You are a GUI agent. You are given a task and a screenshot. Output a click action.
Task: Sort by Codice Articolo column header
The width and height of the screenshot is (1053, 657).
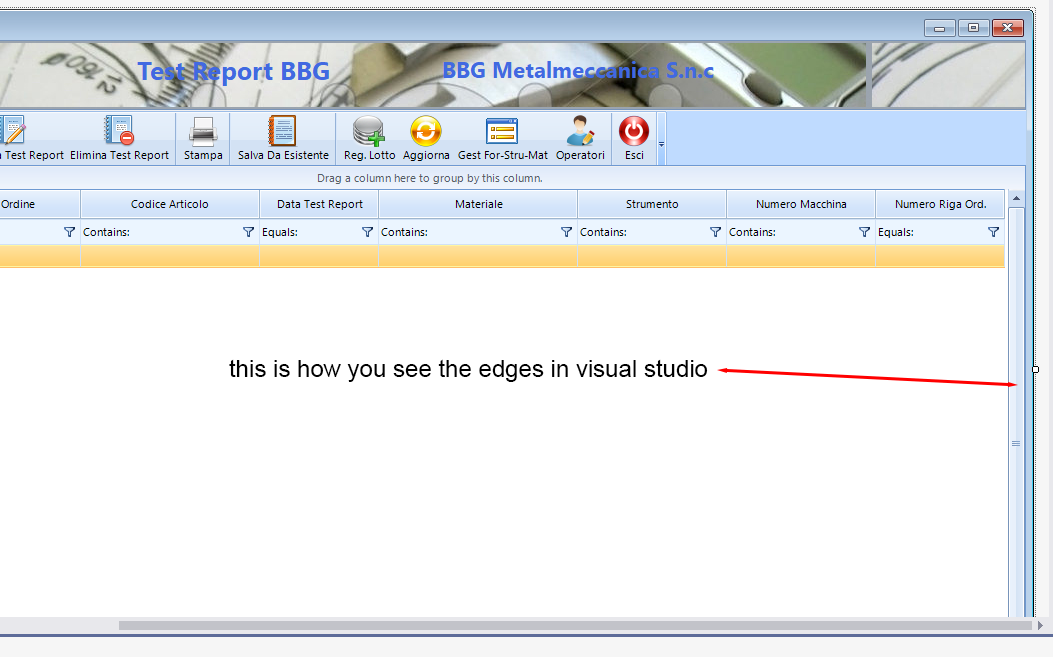[x=170, y=204]
